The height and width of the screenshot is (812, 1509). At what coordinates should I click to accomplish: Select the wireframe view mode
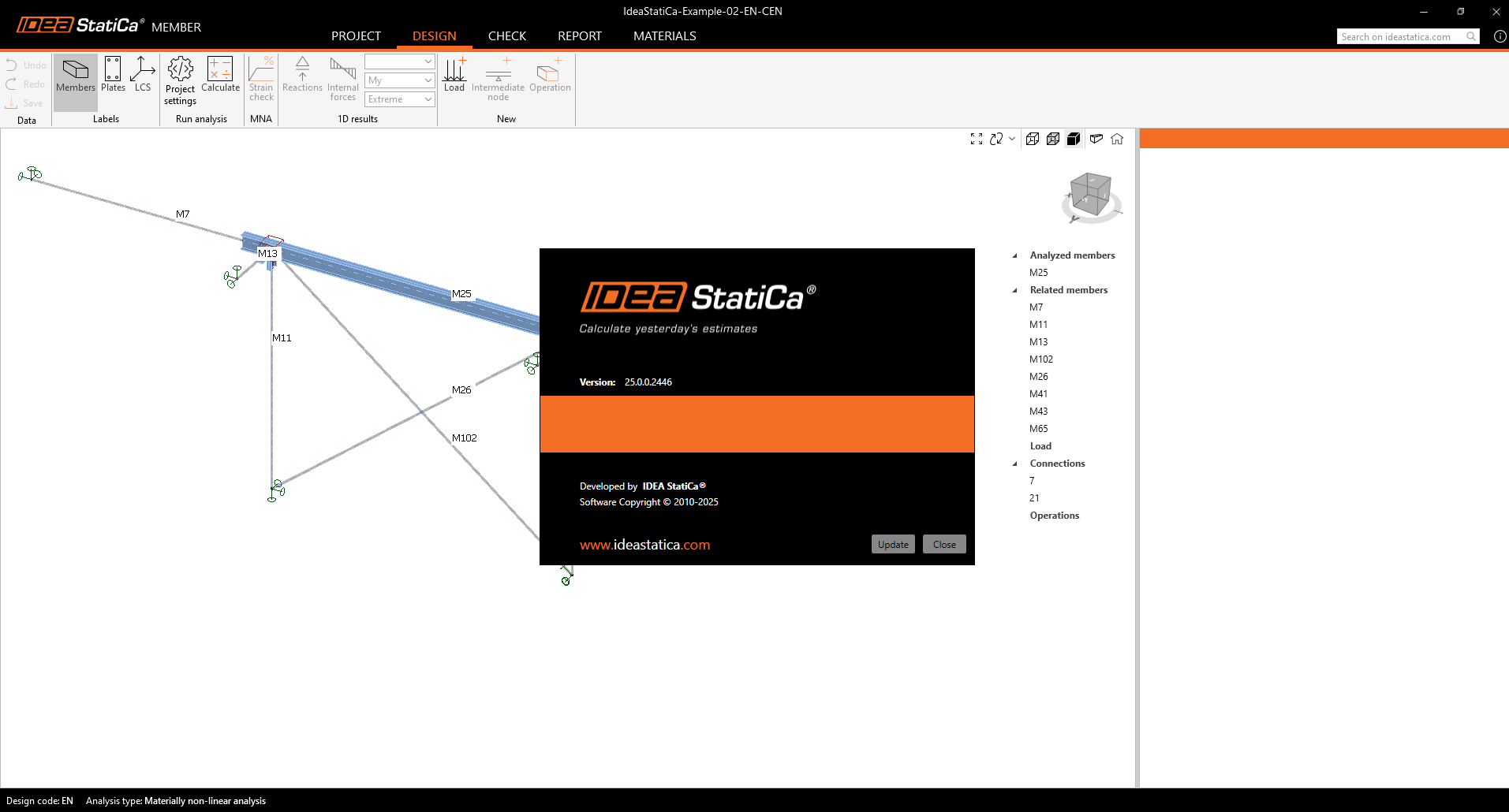pyautogui.click(x=1033, y=139)
